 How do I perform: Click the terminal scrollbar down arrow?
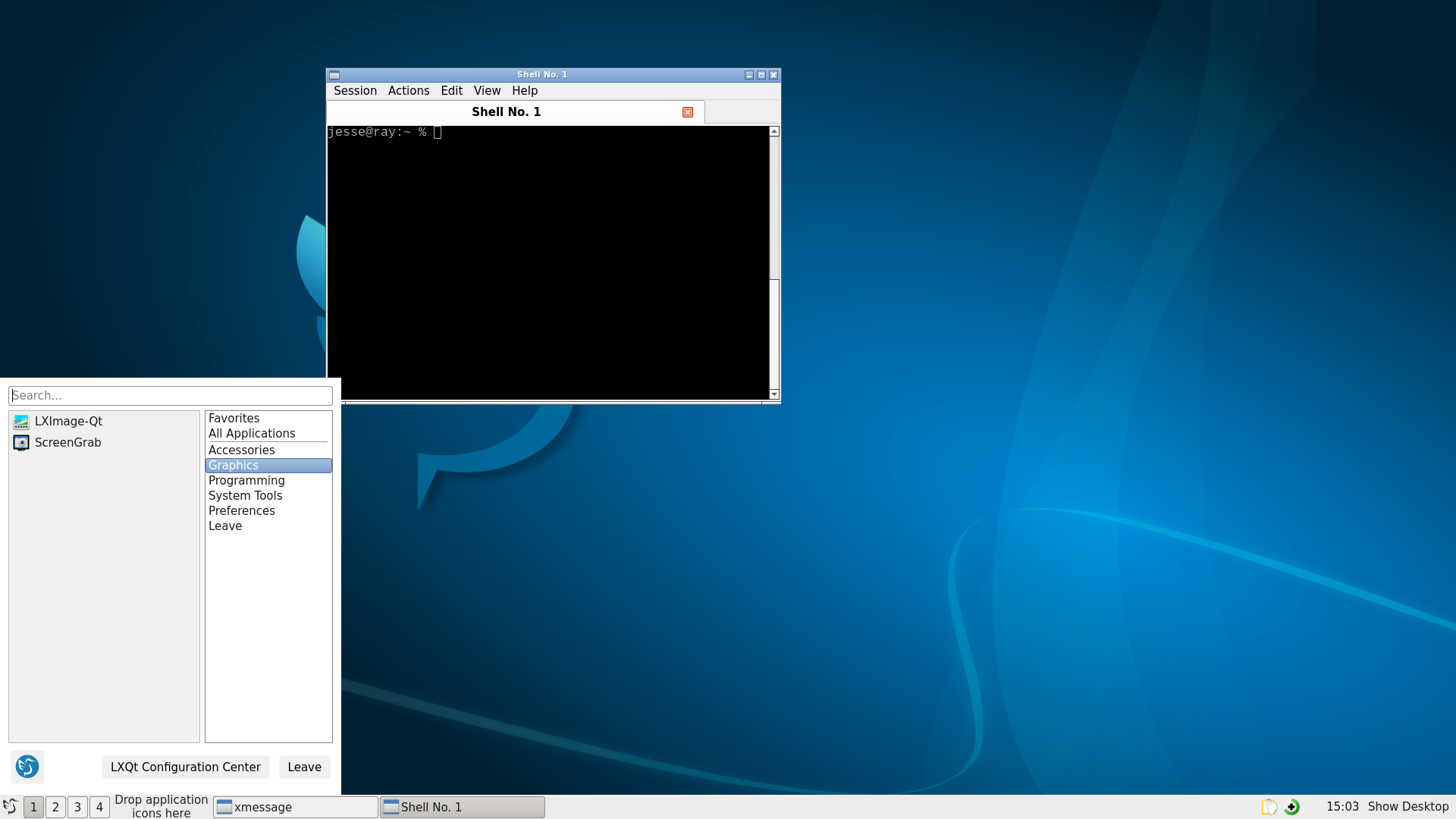click(x=774, y=394)
